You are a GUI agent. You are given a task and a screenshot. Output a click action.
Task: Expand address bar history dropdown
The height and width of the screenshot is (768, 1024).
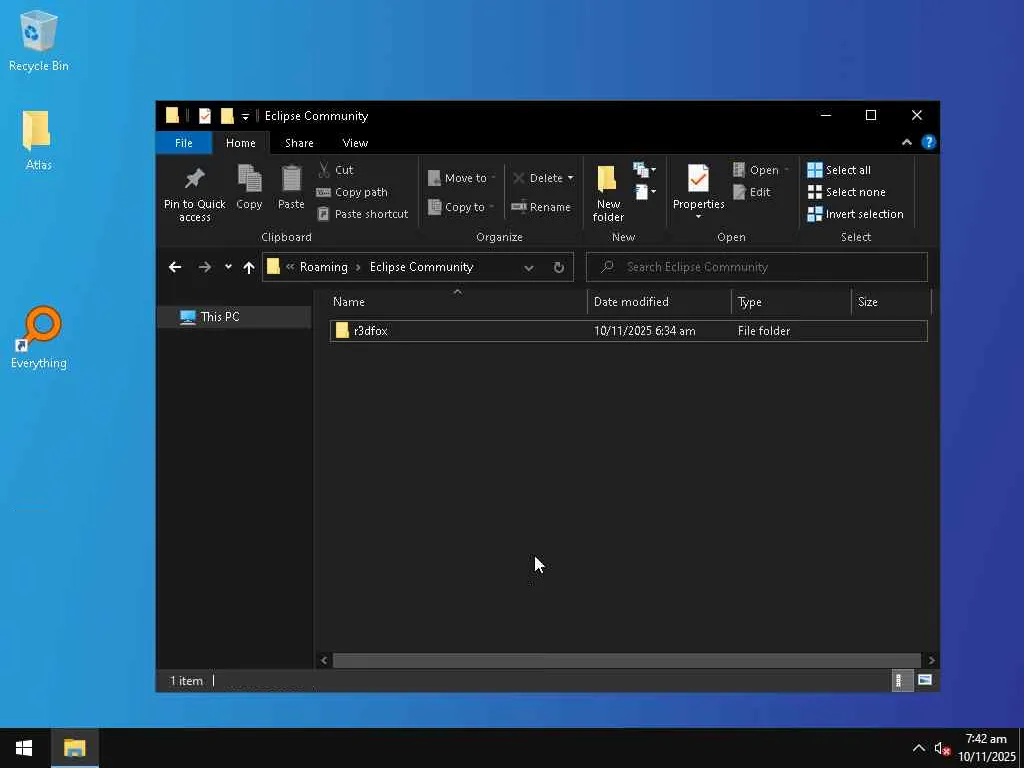[x=528, y=267]
